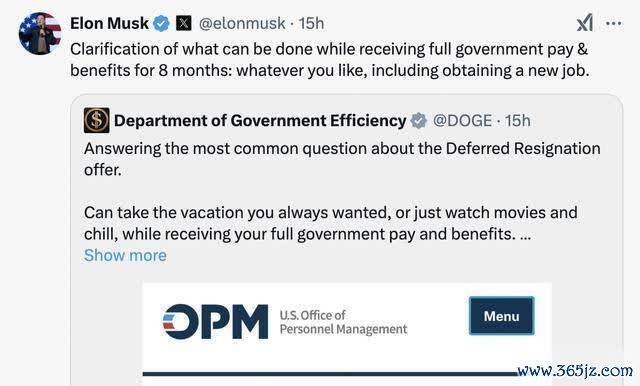The width and height of the screenshot is (640, 386).
Task: Click the 15h timestamp on Musk's tweet
Action: click(311, 23)
